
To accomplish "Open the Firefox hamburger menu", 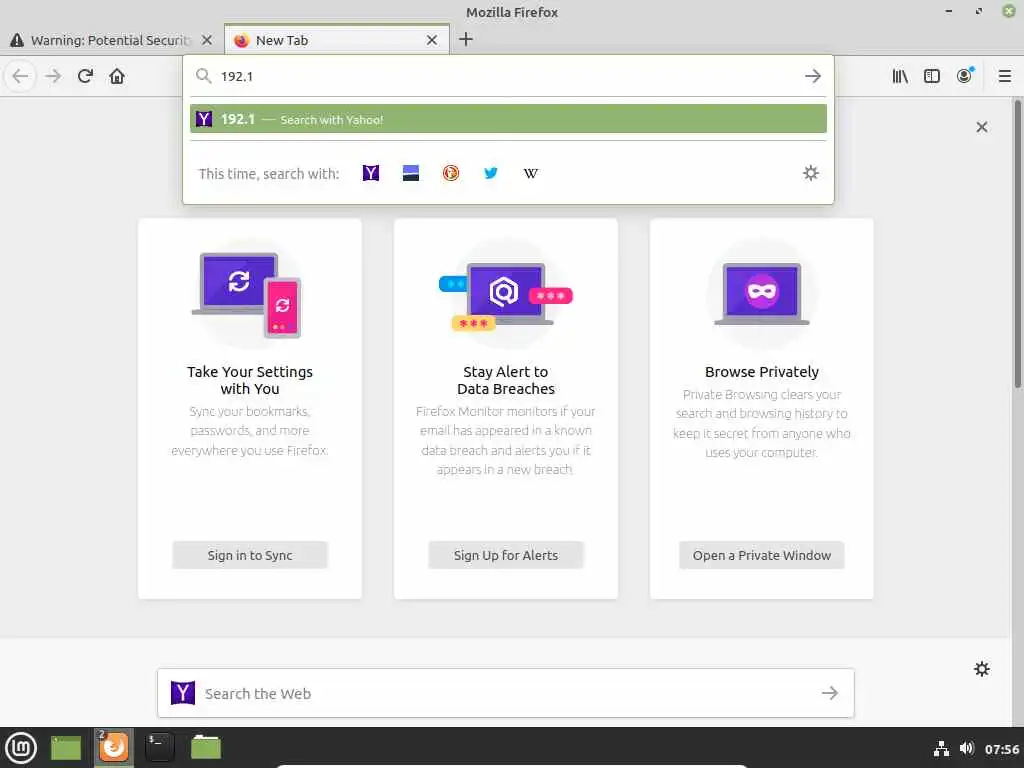I will coord(1004,76).
